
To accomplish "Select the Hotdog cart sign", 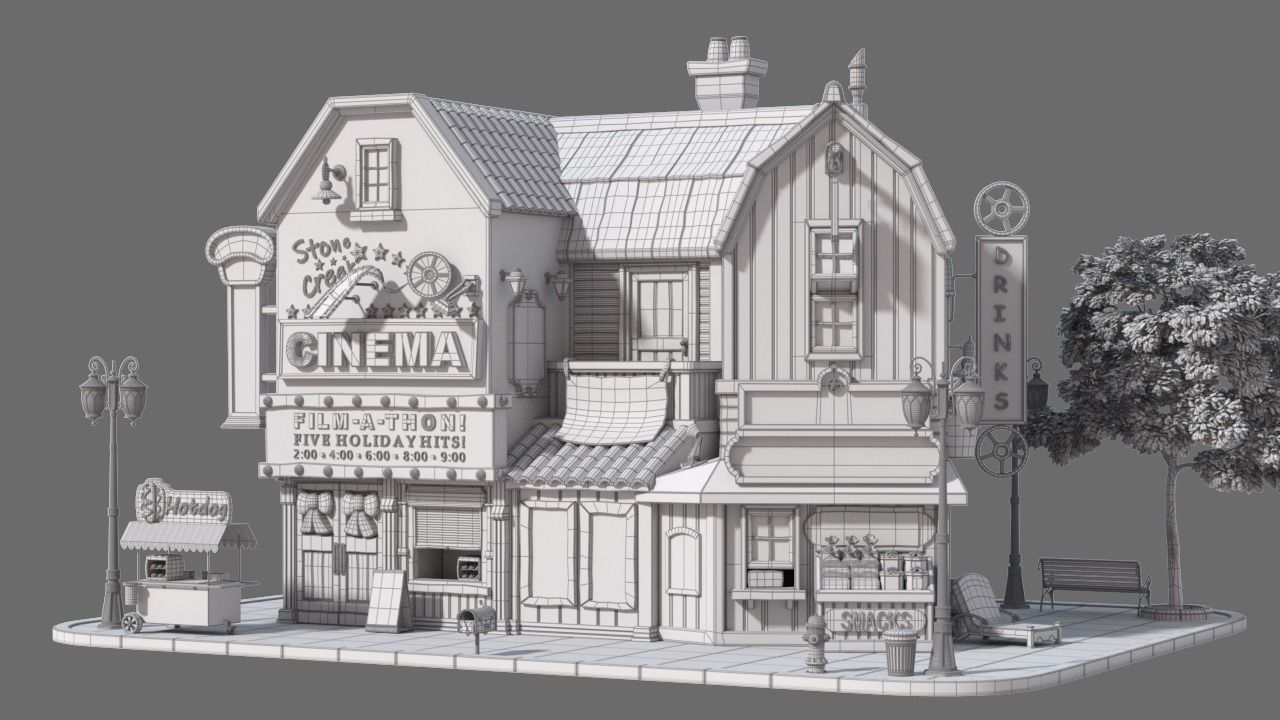I will coord(184,502).
